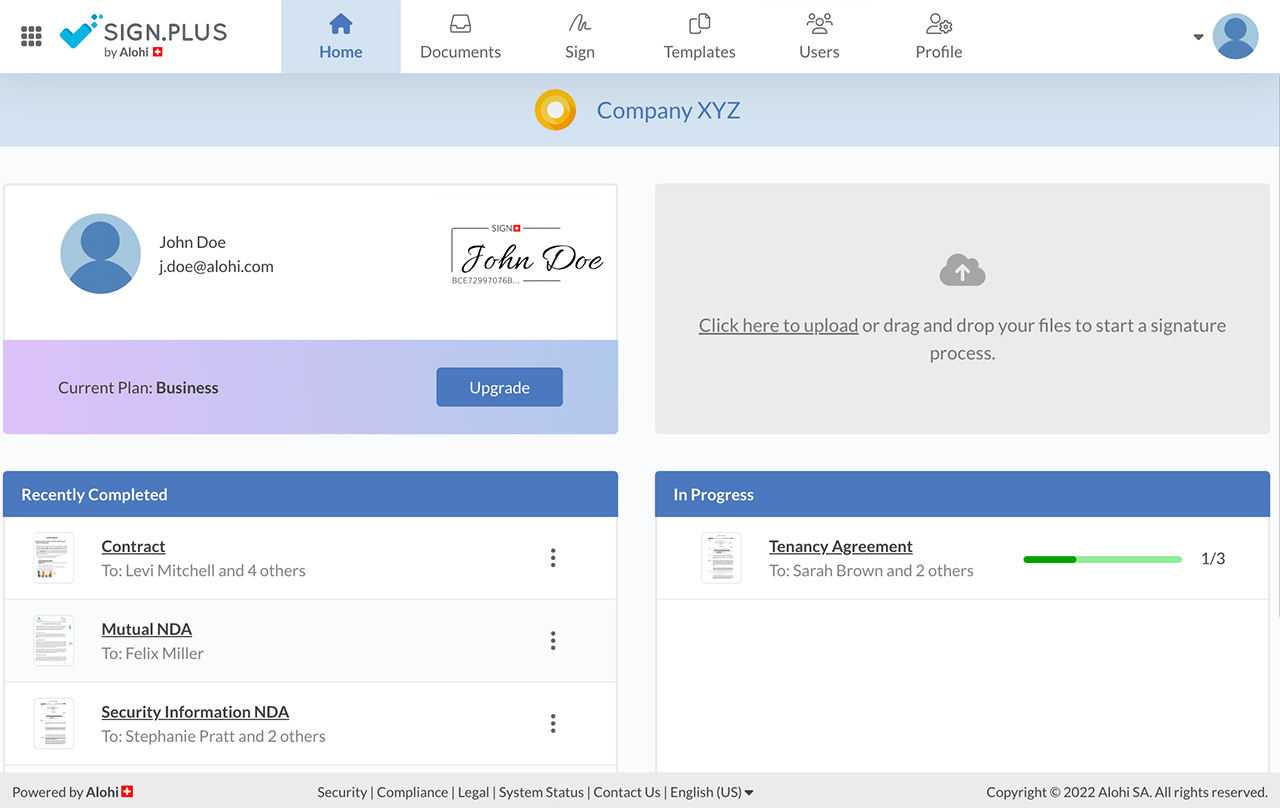The image size is (1280, 808).
Task: Open the Contract document thumbnail
Action: click(54, 558)
